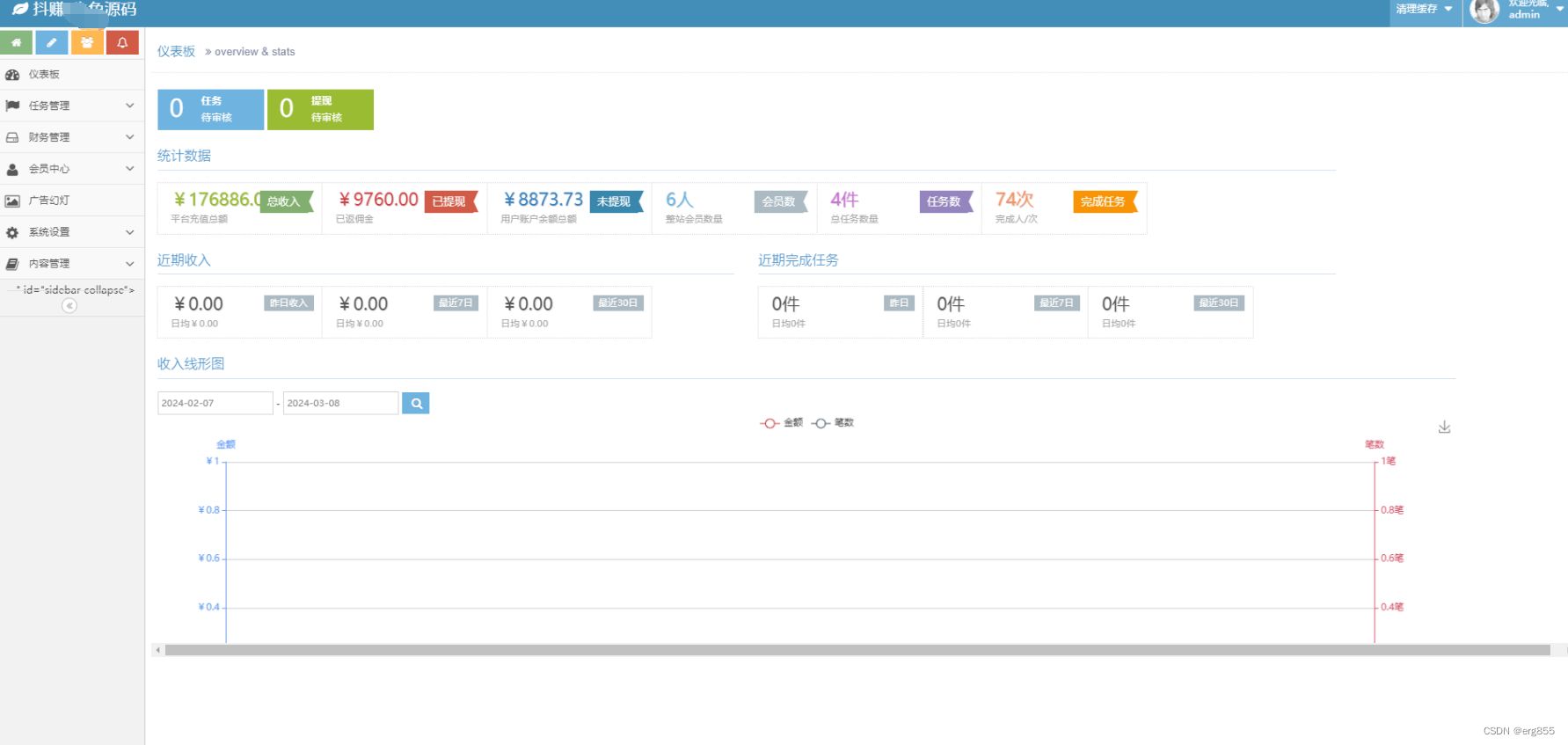This screenshot has height=745, width=1568.
Task: Click the horizontal scrollbar below the chart
Action: pos(857,650)
